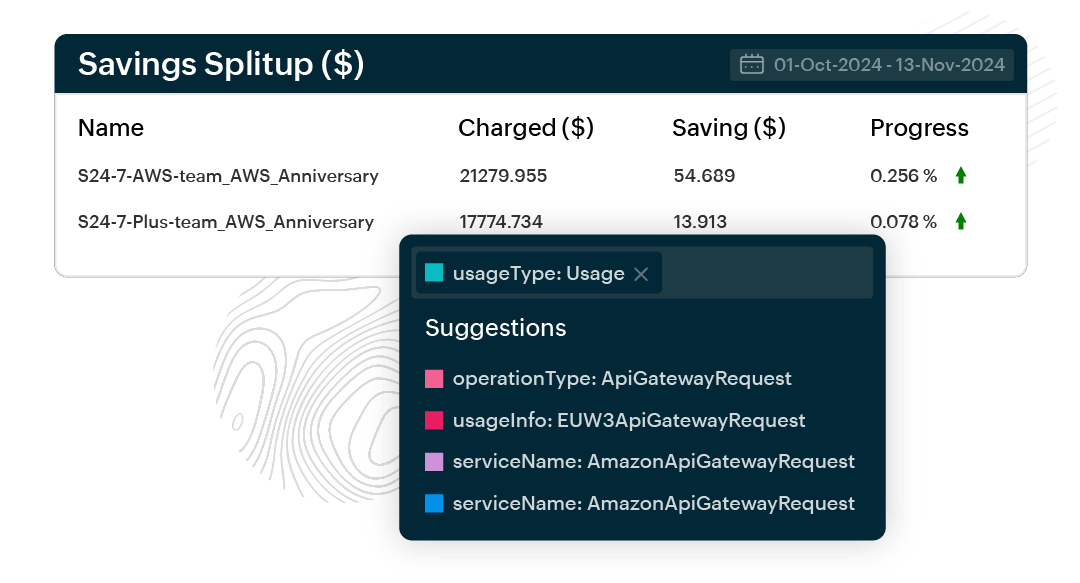Open S24-7-AWS-team_AWS_Anniversary row
The height and width of the screenshot is (583, 1080).
coord(228,176)
